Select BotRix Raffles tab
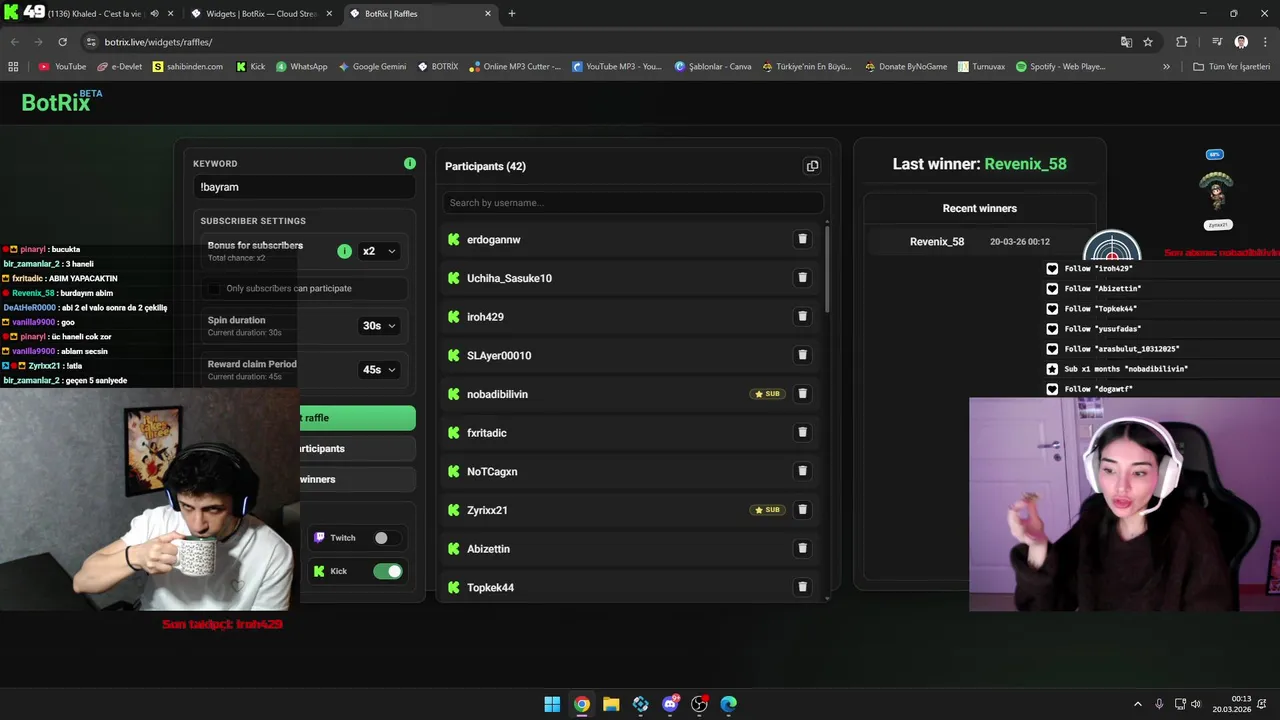This screenshot has width=1280, height=720. point(420,14)
